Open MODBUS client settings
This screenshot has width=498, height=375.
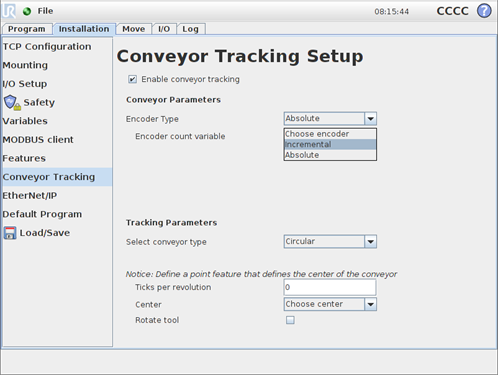pyautogui.click(x=57, y=140)
